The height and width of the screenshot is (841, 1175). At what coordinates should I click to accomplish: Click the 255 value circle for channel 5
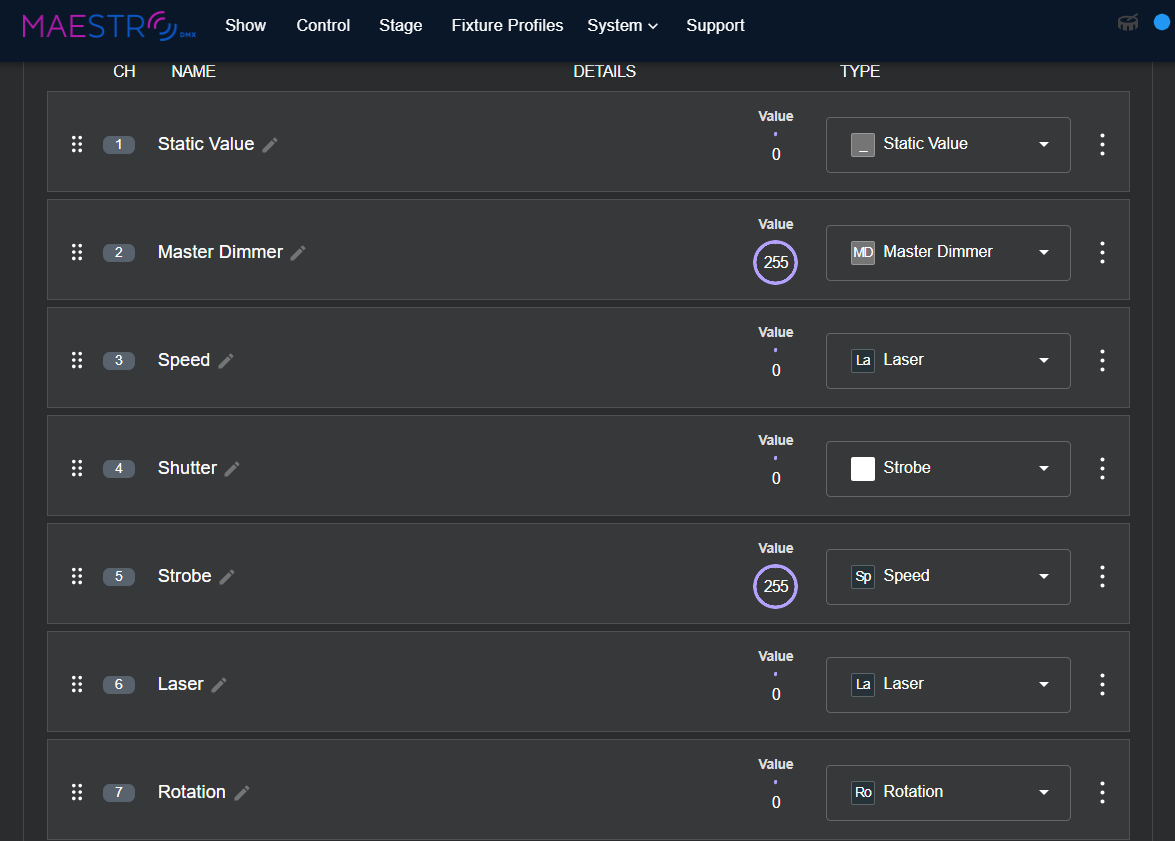coord(776,586)
